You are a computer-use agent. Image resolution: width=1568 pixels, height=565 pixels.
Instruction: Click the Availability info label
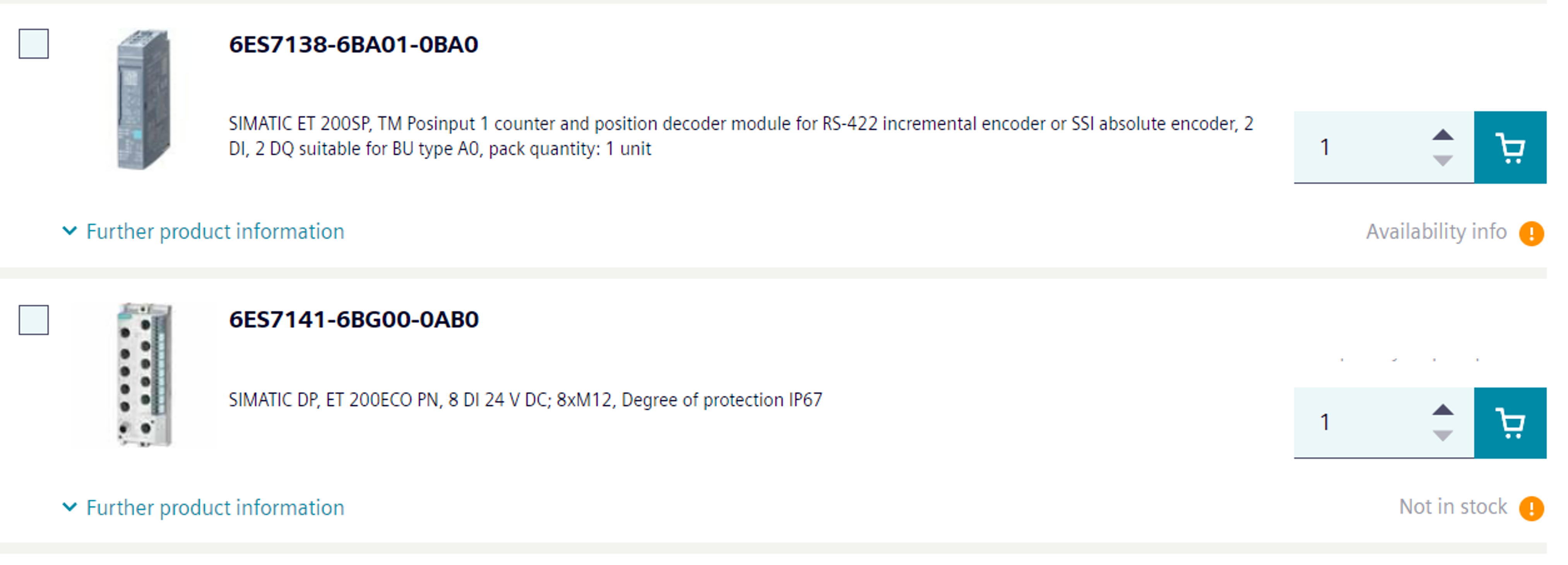[1436, 232]
